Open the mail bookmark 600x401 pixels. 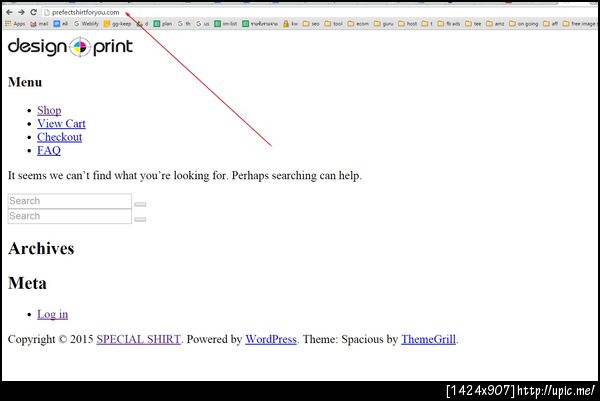39,24
